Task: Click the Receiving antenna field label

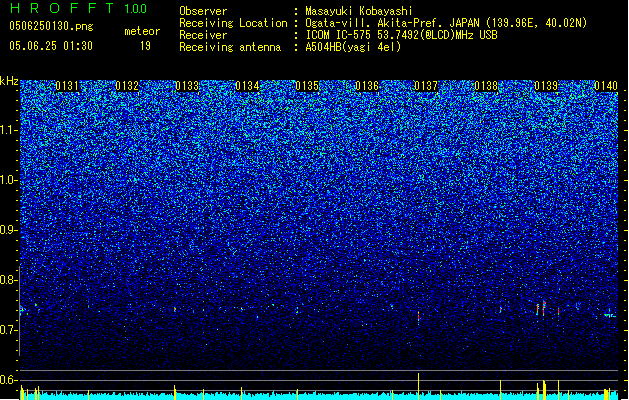Action: 230,47
